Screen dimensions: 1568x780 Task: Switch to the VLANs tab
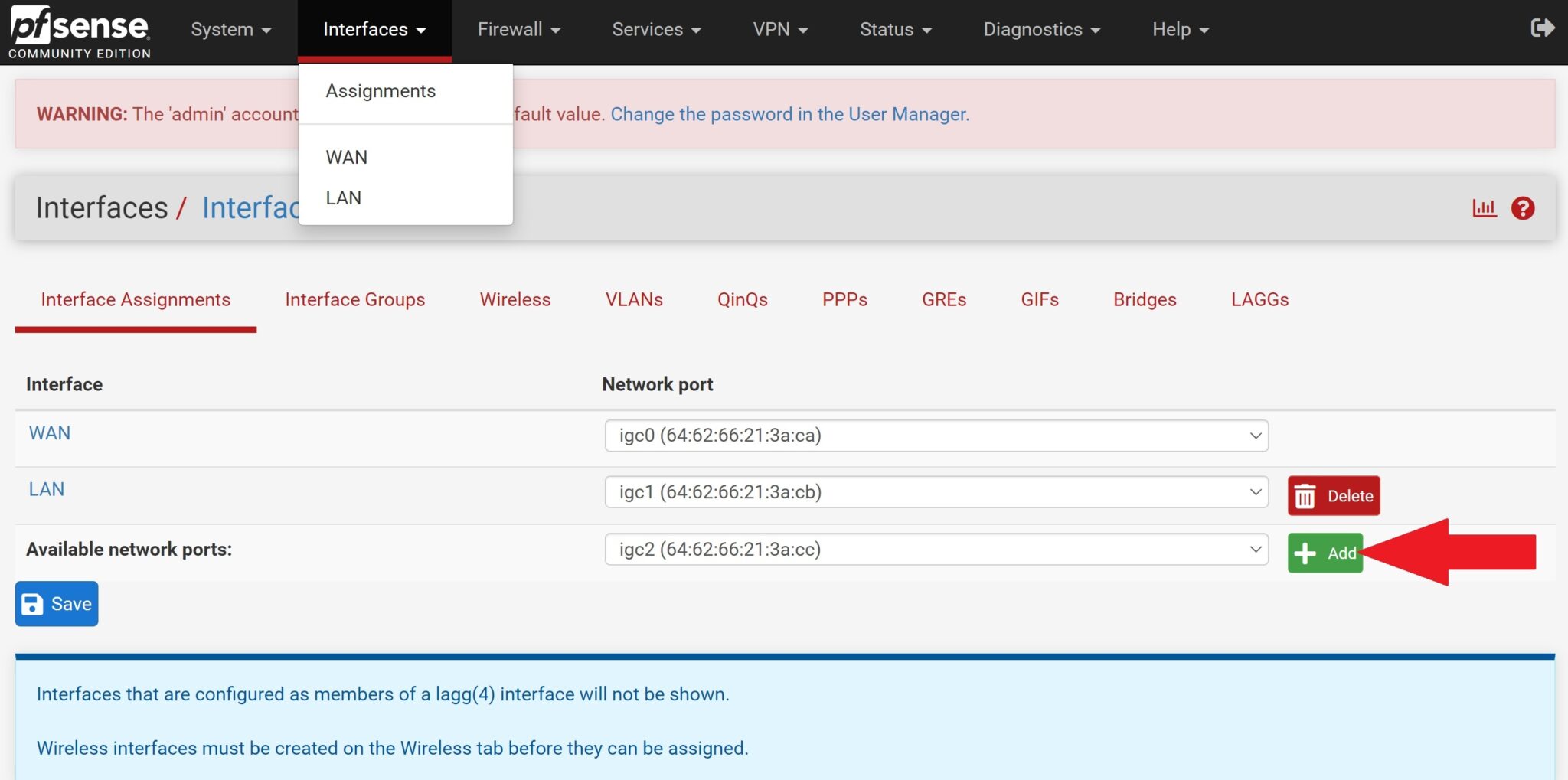[634, 299]
